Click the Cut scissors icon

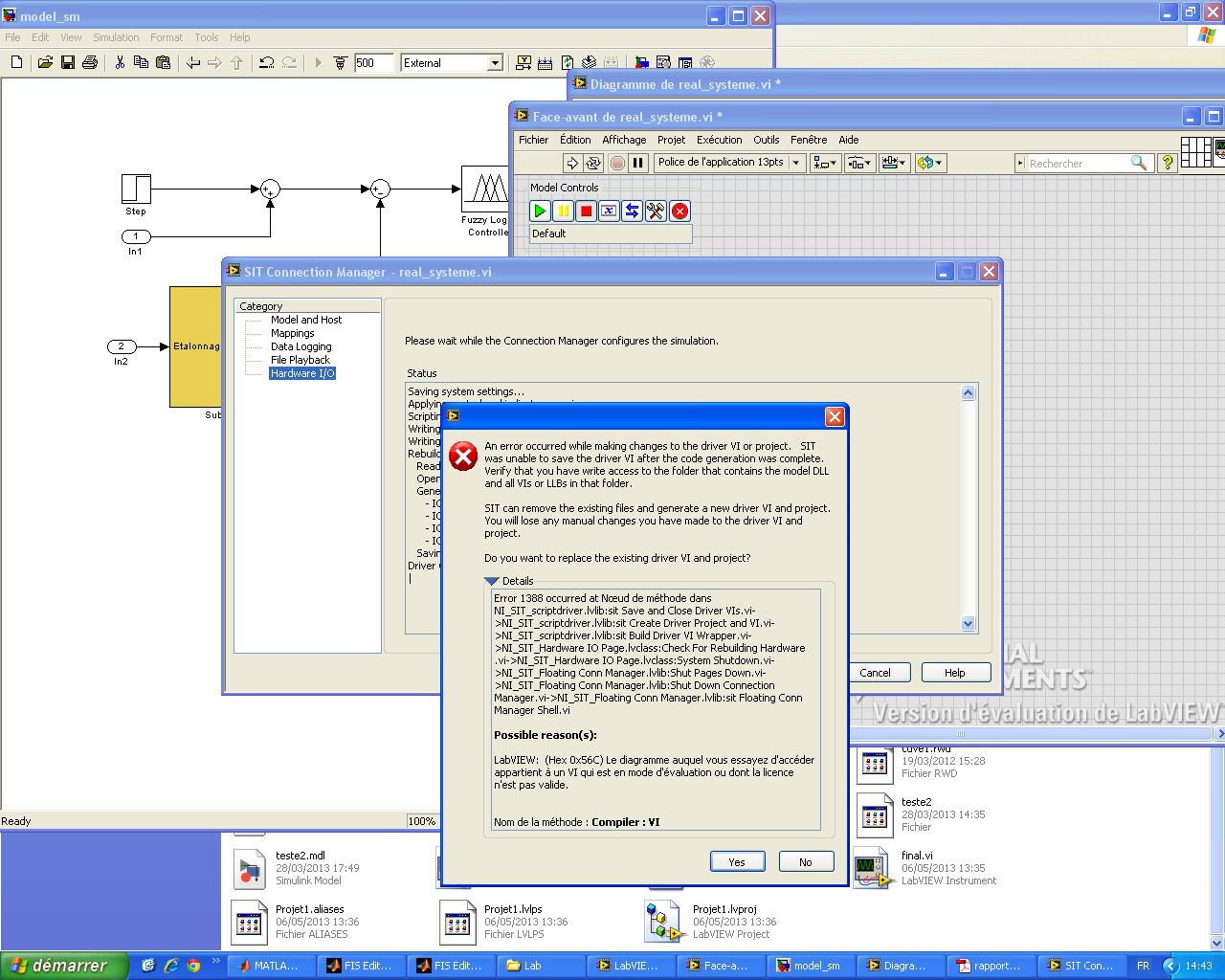pyautogui.click(x=120, y=63)
